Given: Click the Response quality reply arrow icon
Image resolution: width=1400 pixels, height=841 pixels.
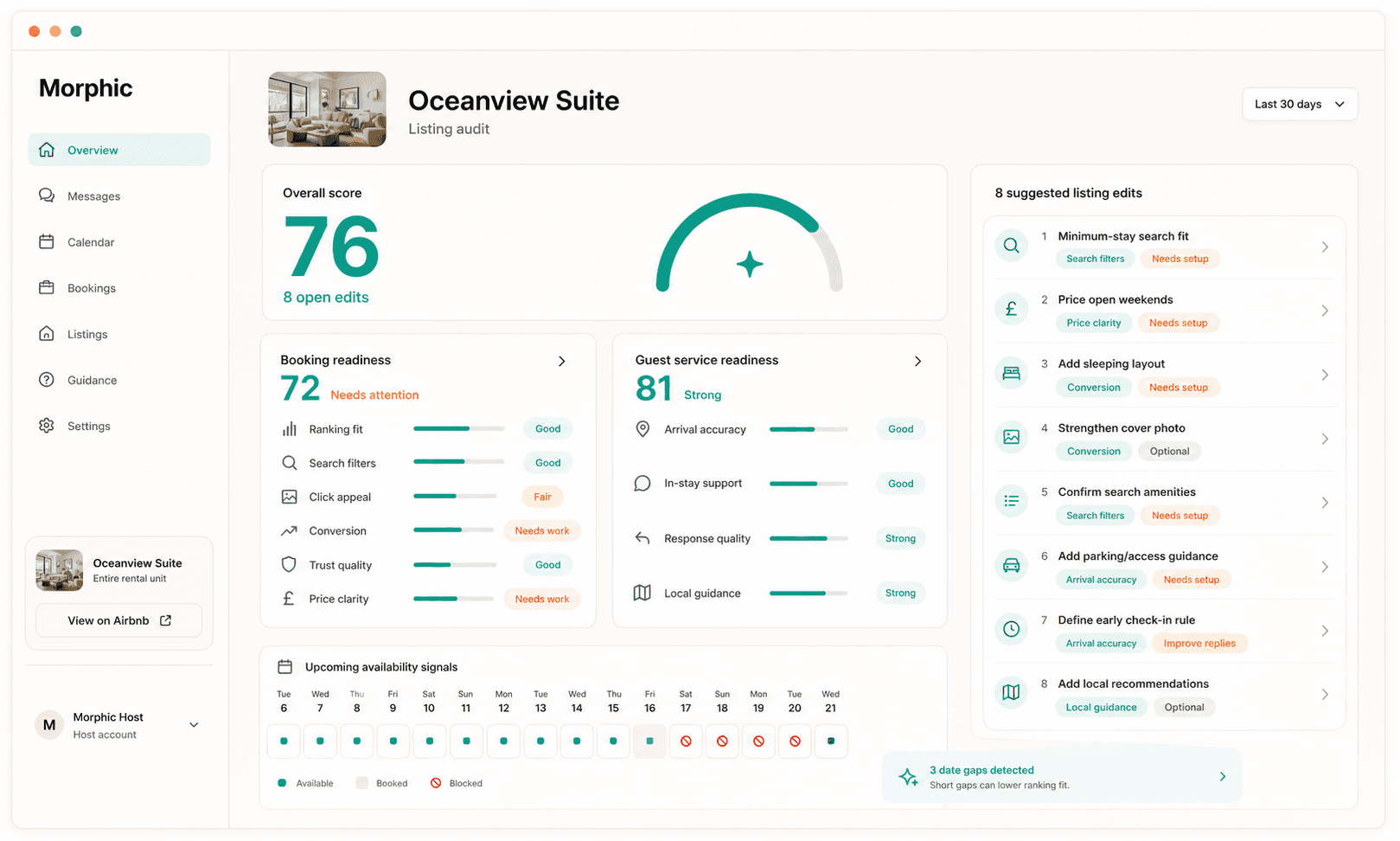Looking at the screenshot, I should coord(642,537).
